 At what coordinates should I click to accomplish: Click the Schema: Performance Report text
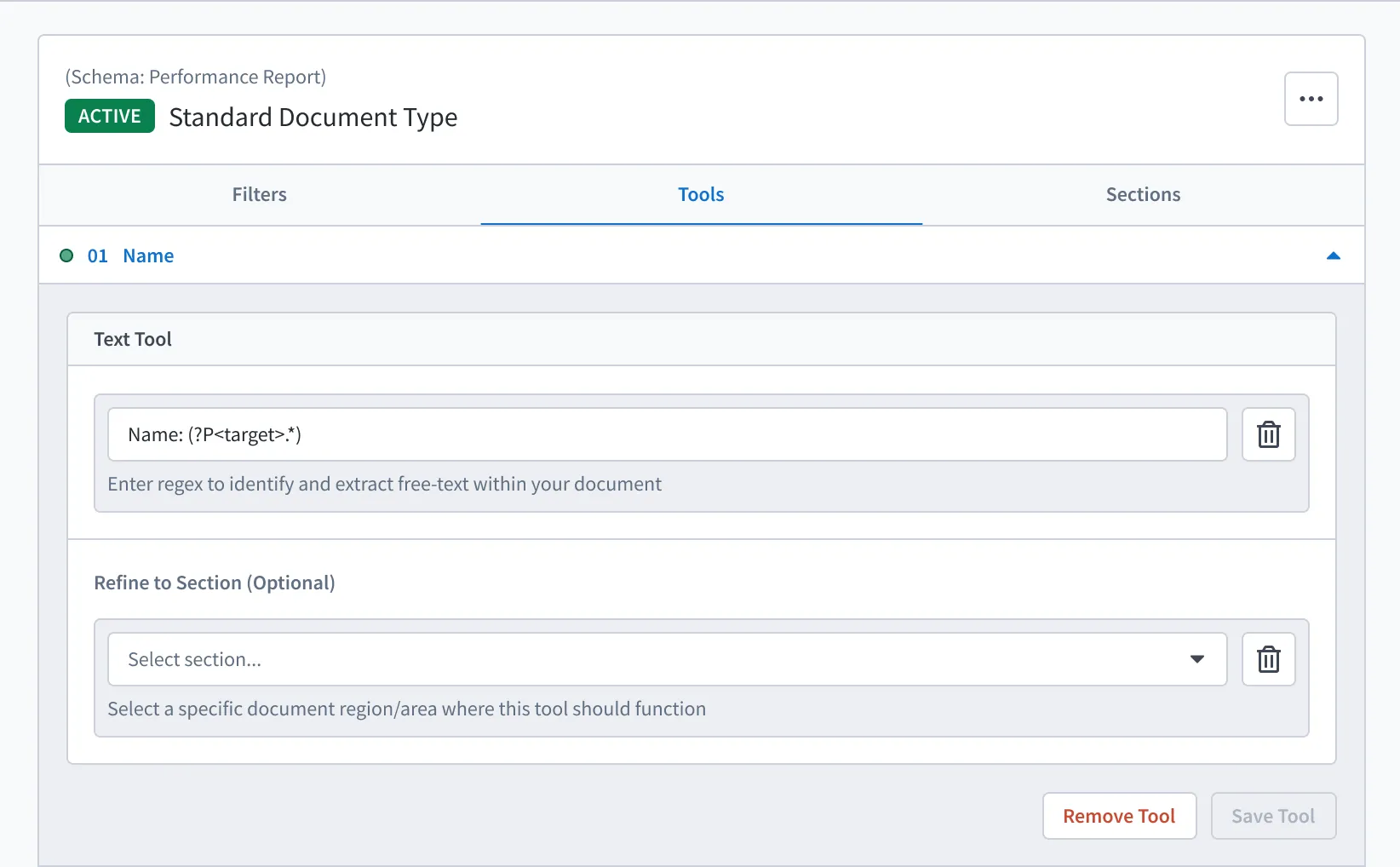coord(196,77)
